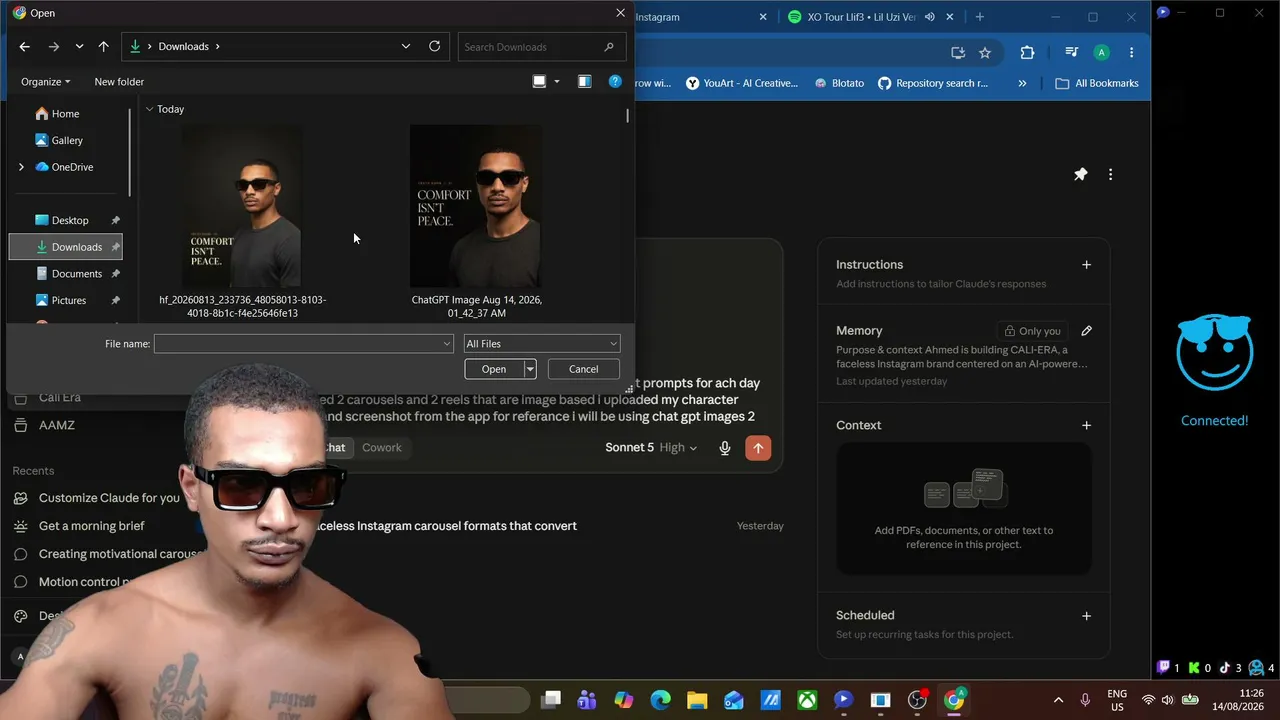
Task: Go back in the Open dialog
Action: [25, 46]
